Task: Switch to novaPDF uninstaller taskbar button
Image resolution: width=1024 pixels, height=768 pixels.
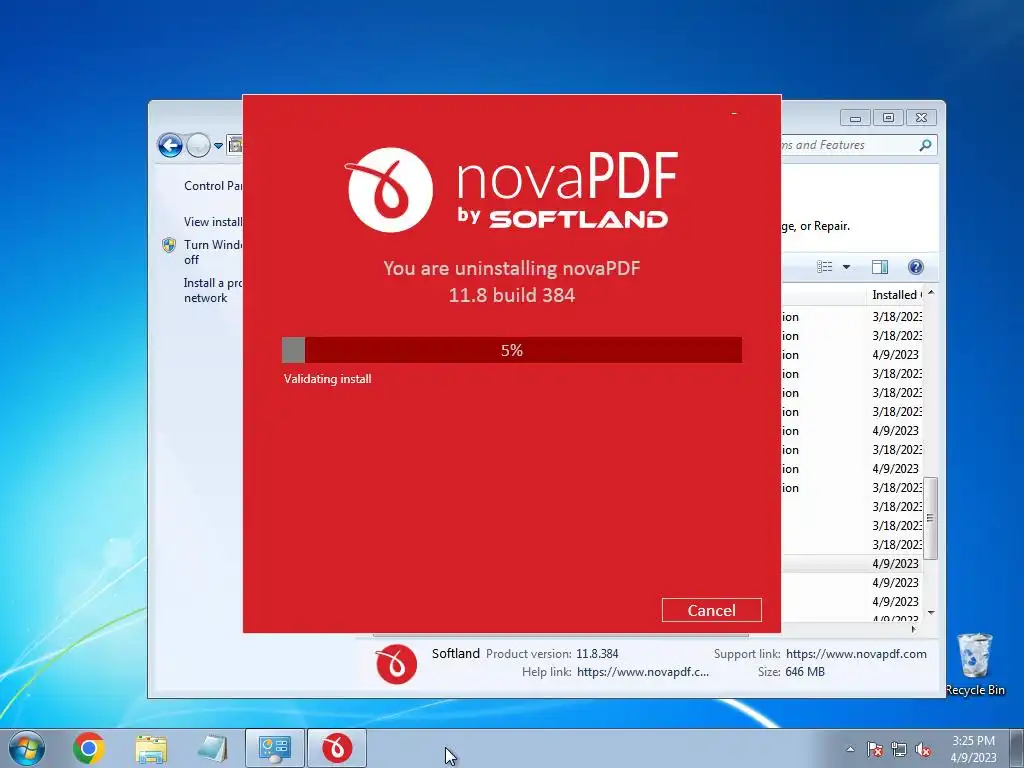Action: pos(337,748)
